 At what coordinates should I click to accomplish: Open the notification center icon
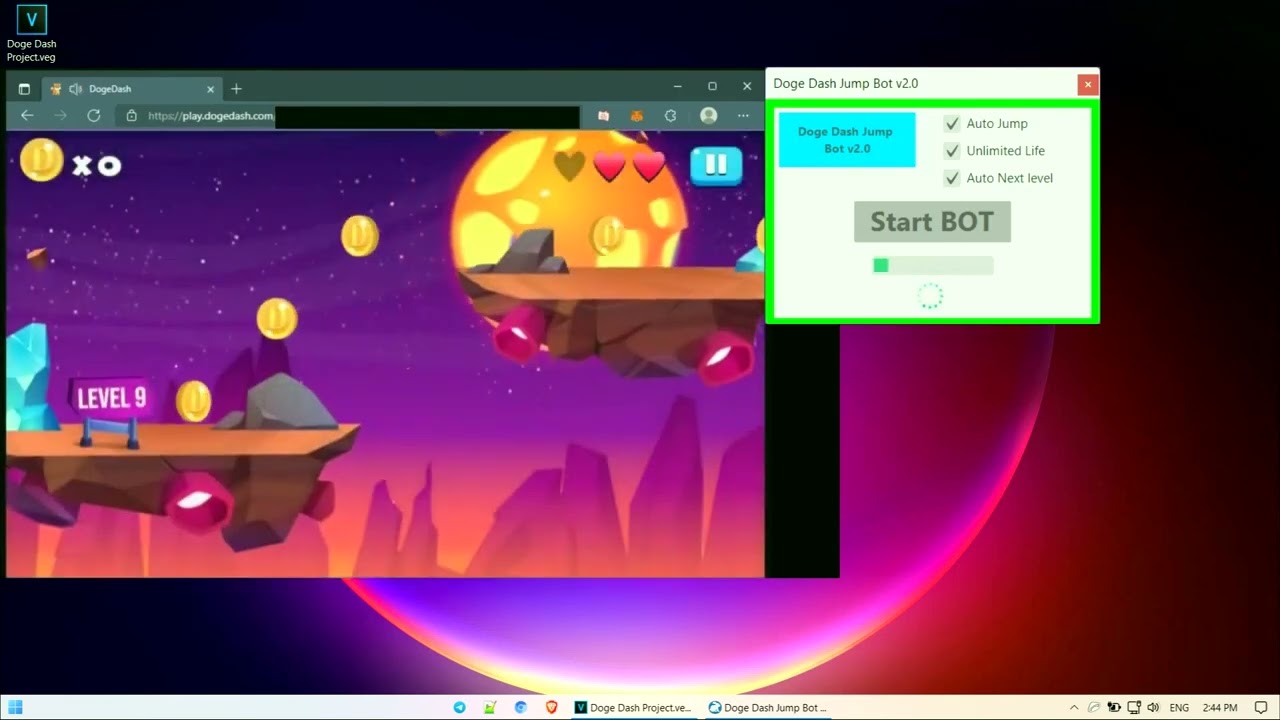click(x=1260, y=707)
